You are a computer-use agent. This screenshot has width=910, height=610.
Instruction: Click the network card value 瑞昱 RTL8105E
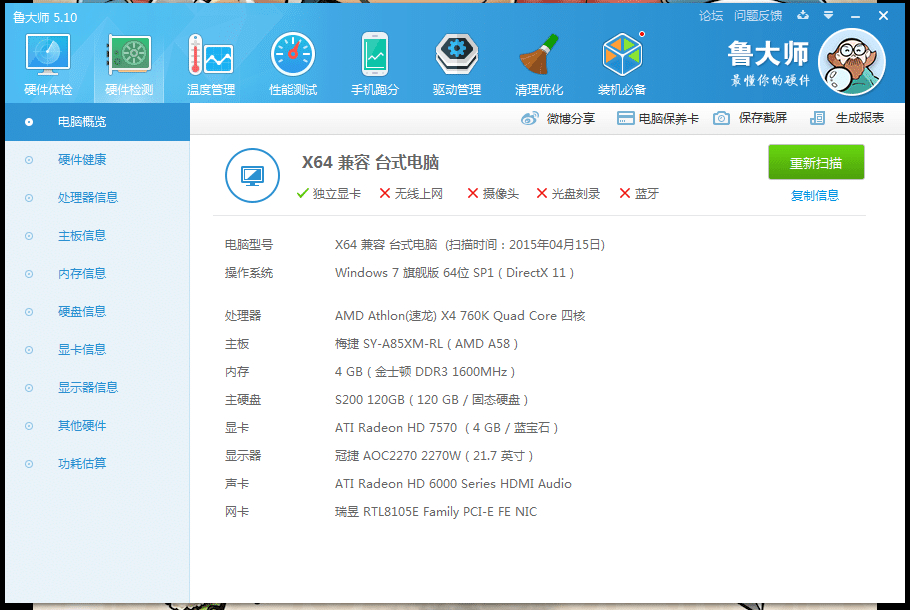click(436, 511)
